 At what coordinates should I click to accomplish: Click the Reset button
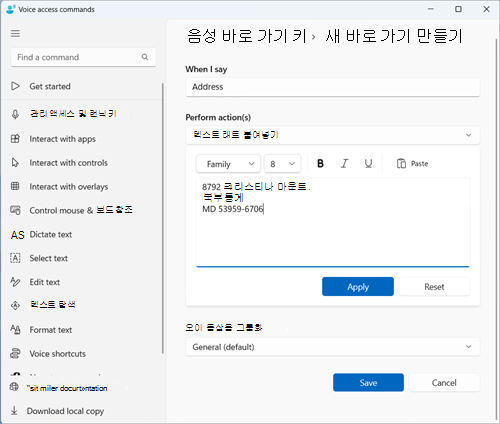(434, 287)
